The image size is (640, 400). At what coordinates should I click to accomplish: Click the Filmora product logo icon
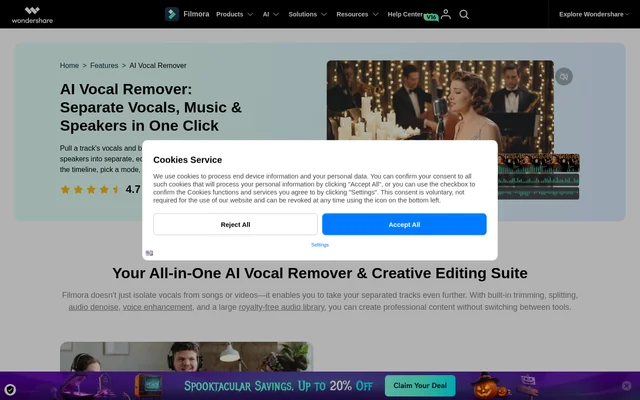coord(172,14)
